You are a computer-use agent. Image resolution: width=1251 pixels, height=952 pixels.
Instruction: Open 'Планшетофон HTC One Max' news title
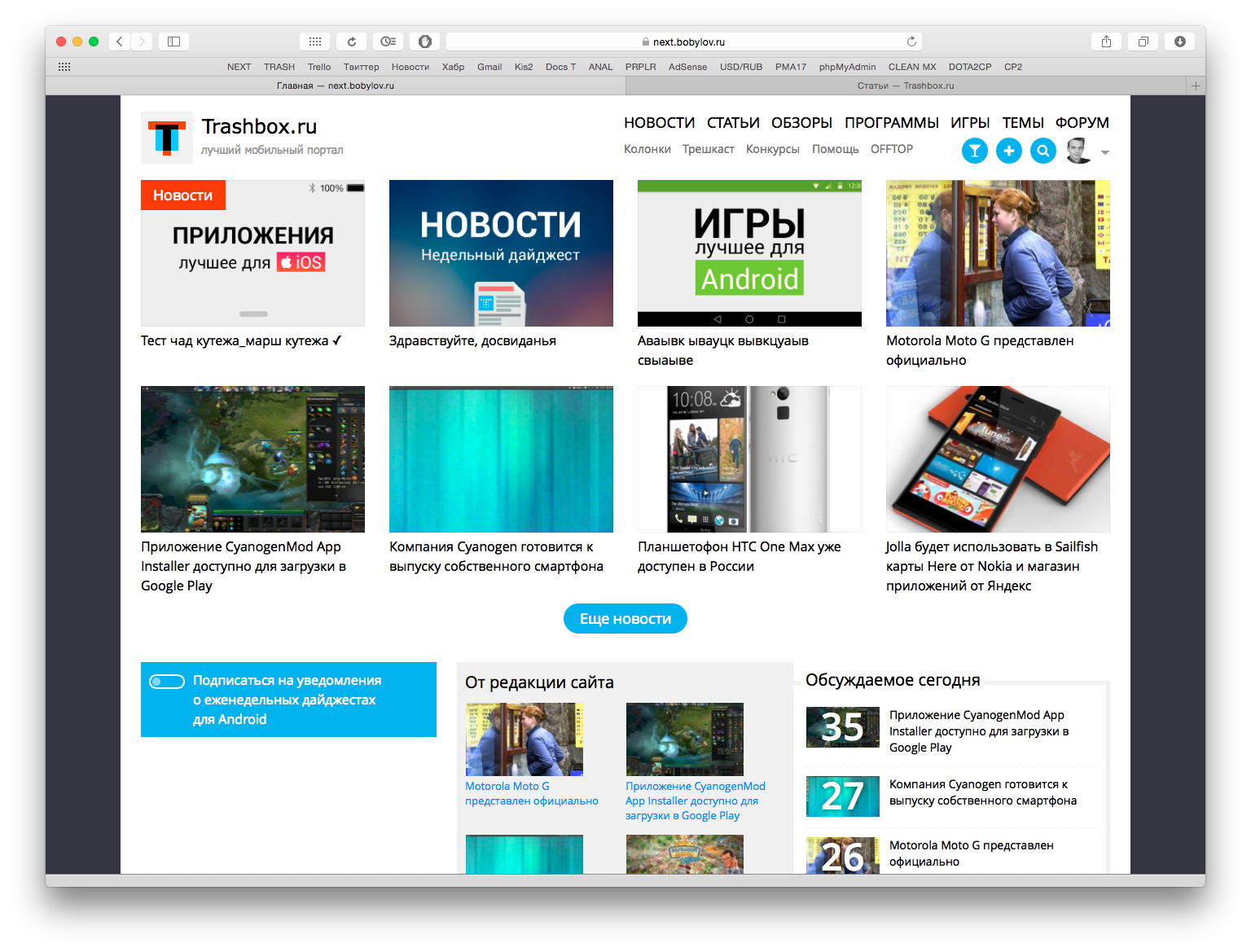[740, 557]
